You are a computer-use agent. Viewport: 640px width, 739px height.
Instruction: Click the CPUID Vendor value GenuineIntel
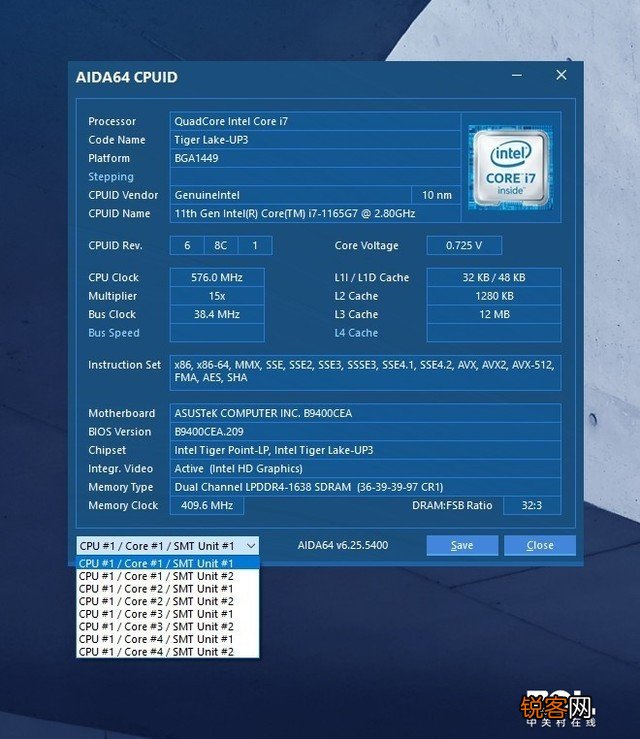[290, 195]
